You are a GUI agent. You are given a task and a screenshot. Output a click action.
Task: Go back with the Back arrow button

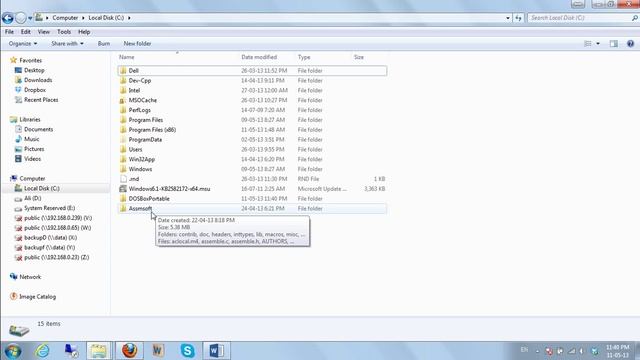pyautogui.click(x=8, y=18)
